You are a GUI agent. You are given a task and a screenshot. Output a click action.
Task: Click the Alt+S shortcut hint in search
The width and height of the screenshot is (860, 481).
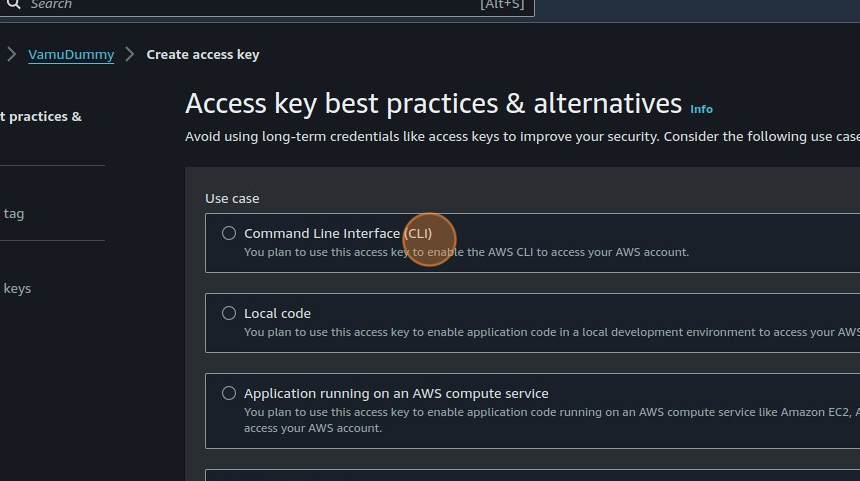pyautogui.click(x=502, y=5)
